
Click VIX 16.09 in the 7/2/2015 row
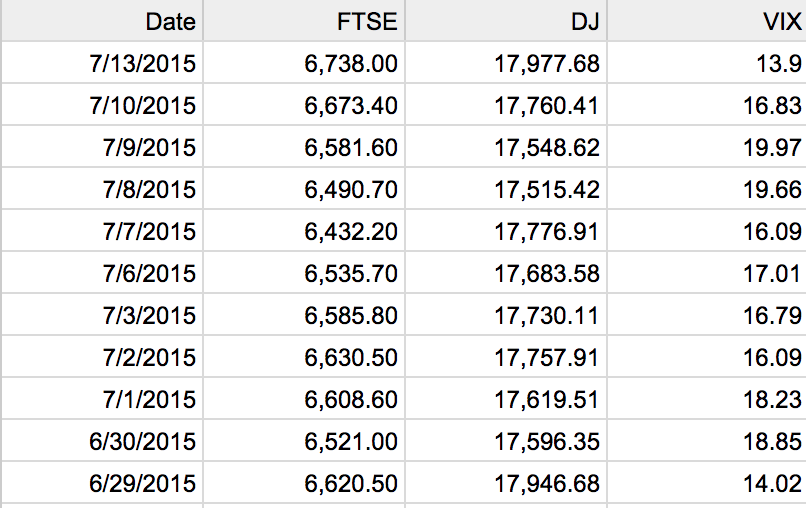(x=707, y=357)
